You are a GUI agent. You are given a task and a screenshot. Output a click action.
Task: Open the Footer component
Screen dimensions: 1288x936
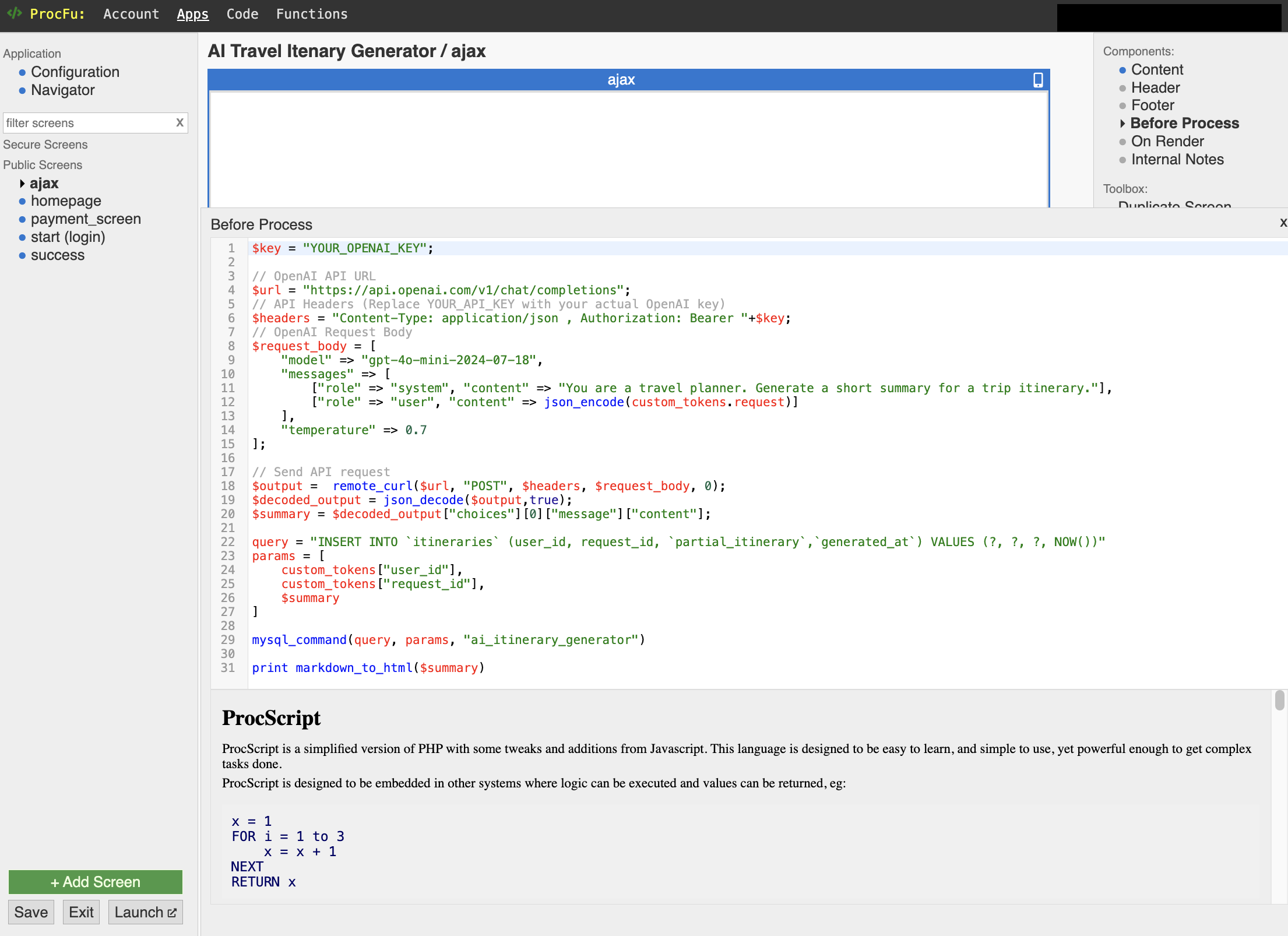click(x=1152, y=105)
